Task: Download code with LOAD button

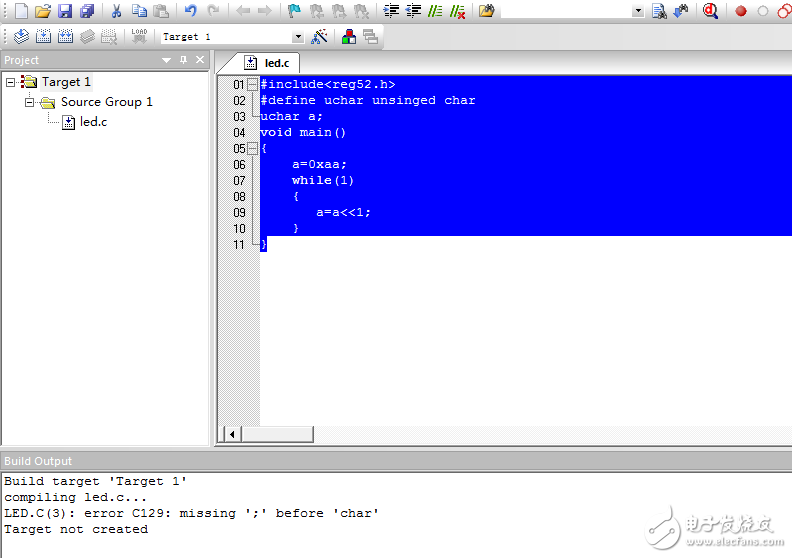Action: (x=139, y=36)
